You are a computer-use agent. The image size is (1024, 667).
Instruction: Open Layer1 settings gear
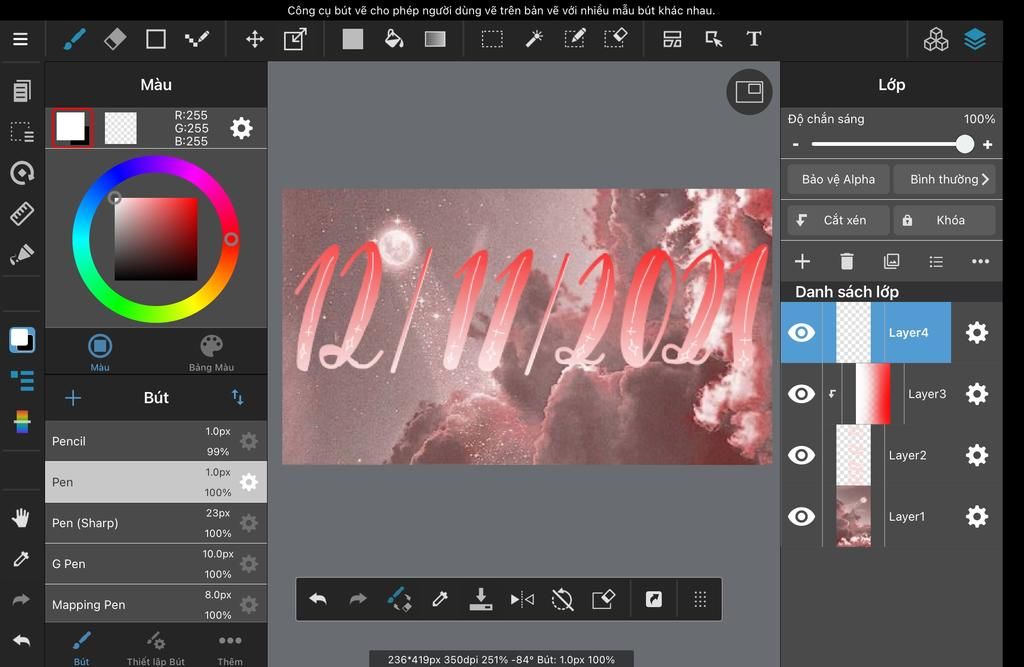point(976,517)
